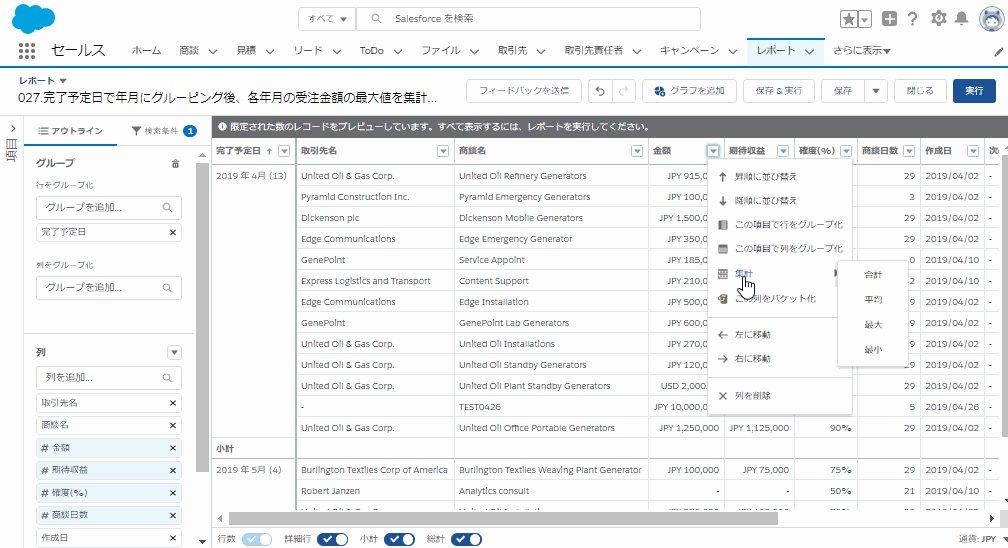The height and width of the screenshot is (548, 1008).
Task: Toggle 小計 subtotals switch
Action: [x=399, y=539]
